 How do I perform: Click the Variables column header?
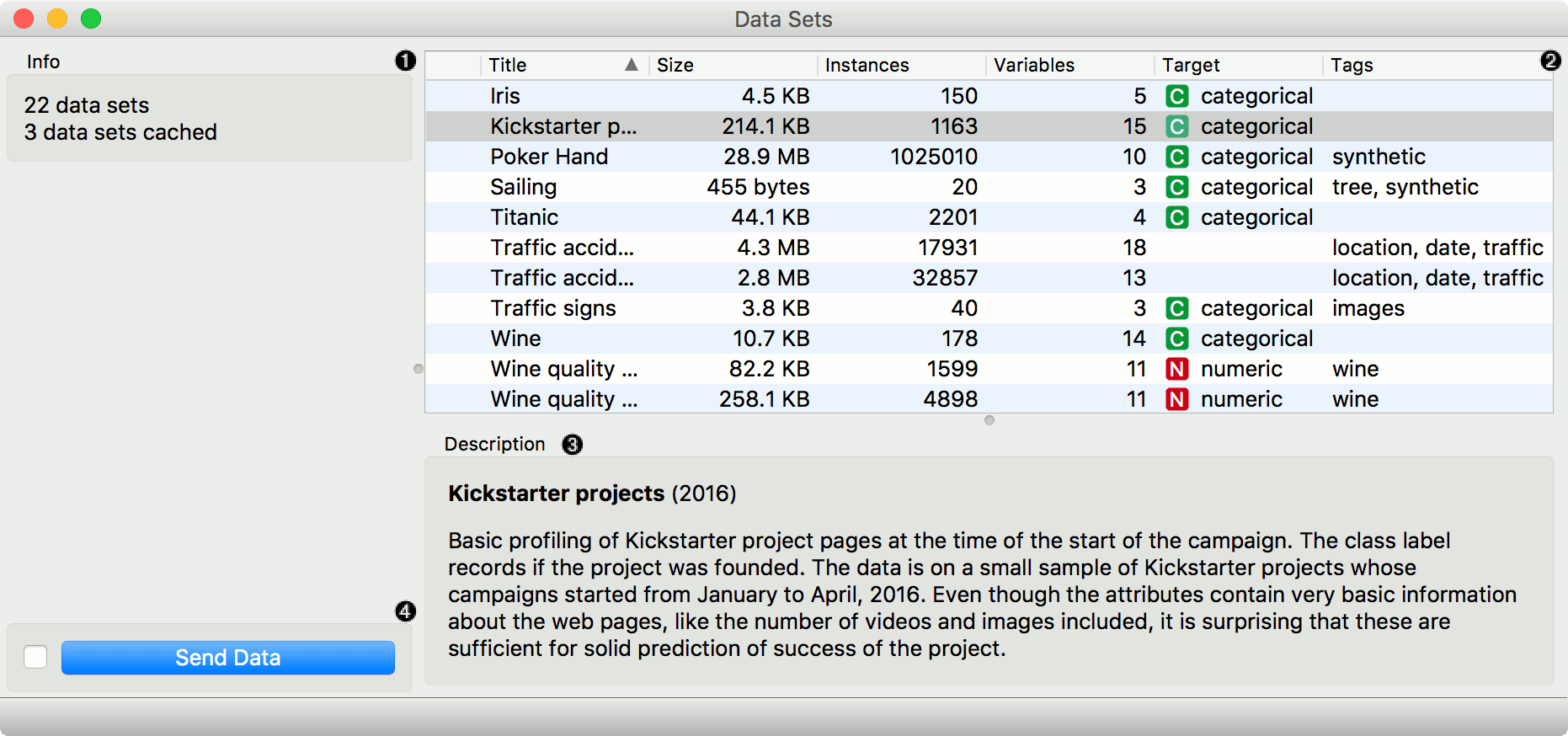click(1034, 65)
